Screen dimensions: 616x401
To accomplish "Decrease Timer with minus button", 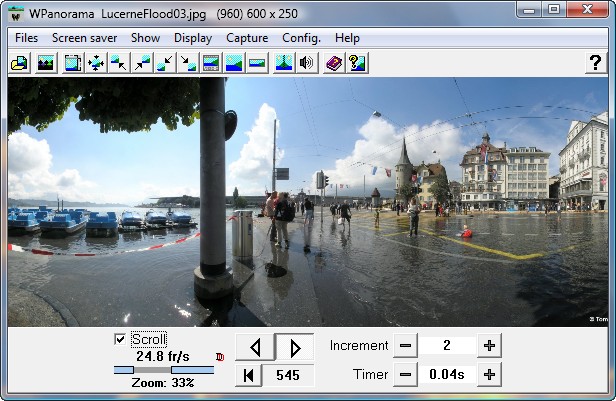I will click(405, 375).
